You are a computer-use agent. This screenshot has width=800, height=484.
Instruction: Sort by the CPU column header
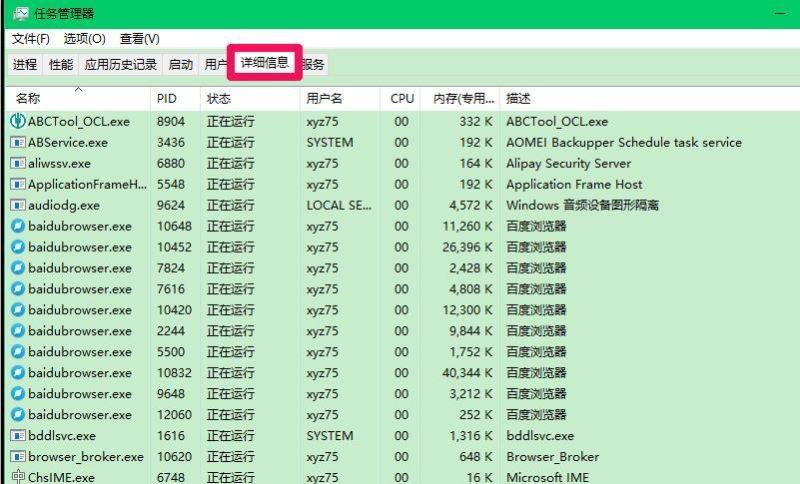click(x=401, y=98)
